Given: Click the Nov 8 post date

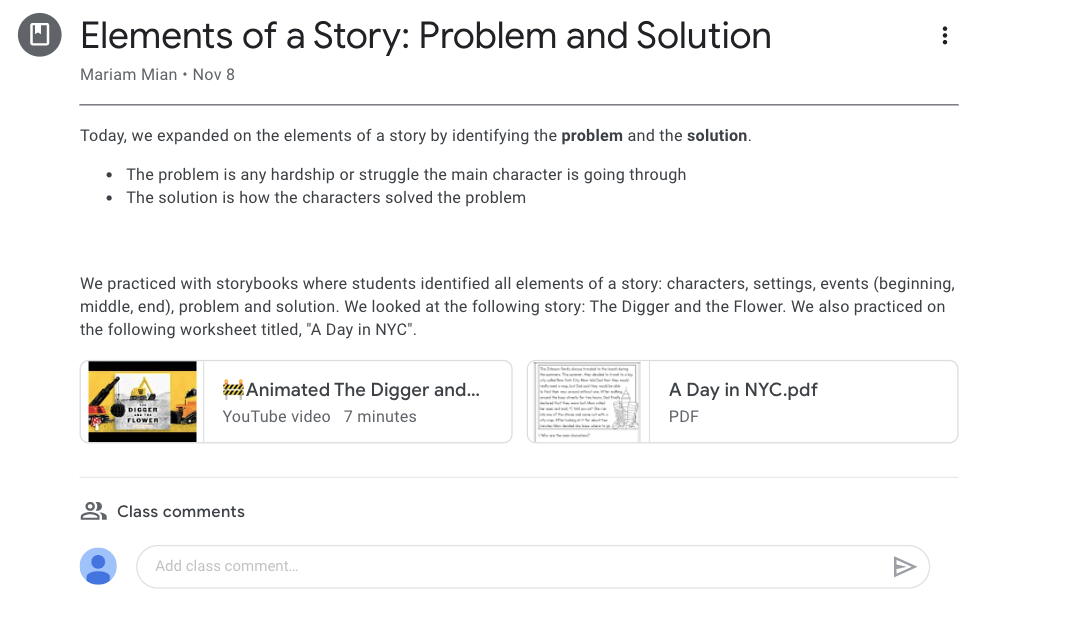Looking at the screenshot, I should pos(214,75).
